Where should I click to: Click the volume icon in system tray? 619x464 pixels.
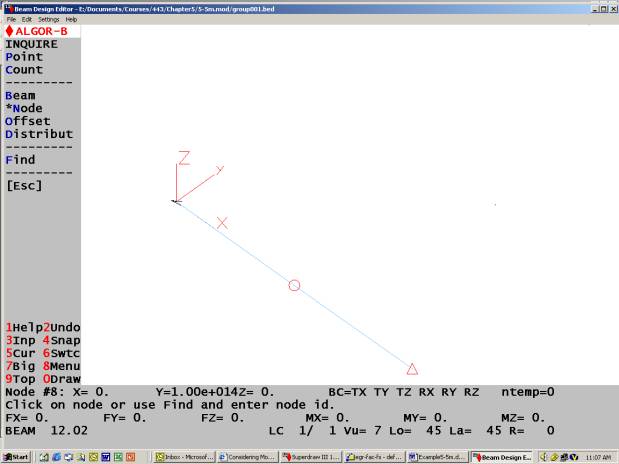tap(544, 457)
